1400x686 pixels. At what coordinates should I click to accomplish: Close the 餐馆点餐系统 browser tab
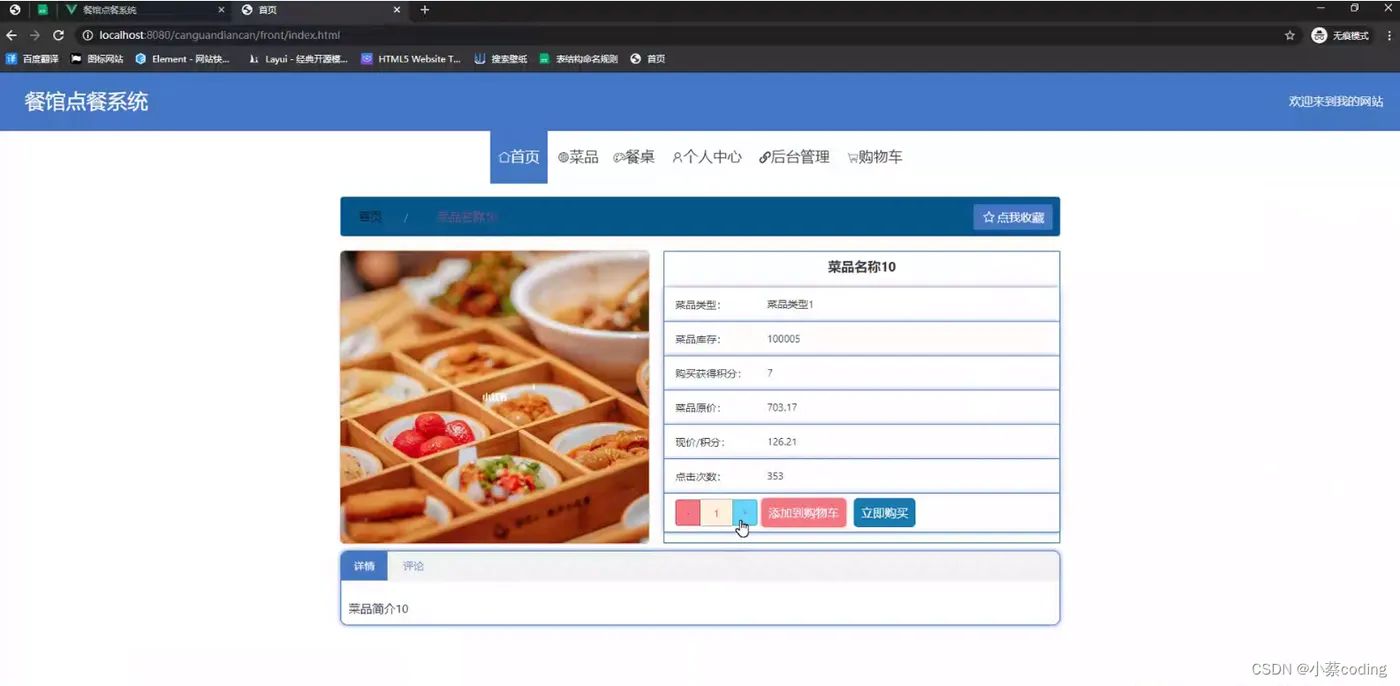(x=221, y=10)
